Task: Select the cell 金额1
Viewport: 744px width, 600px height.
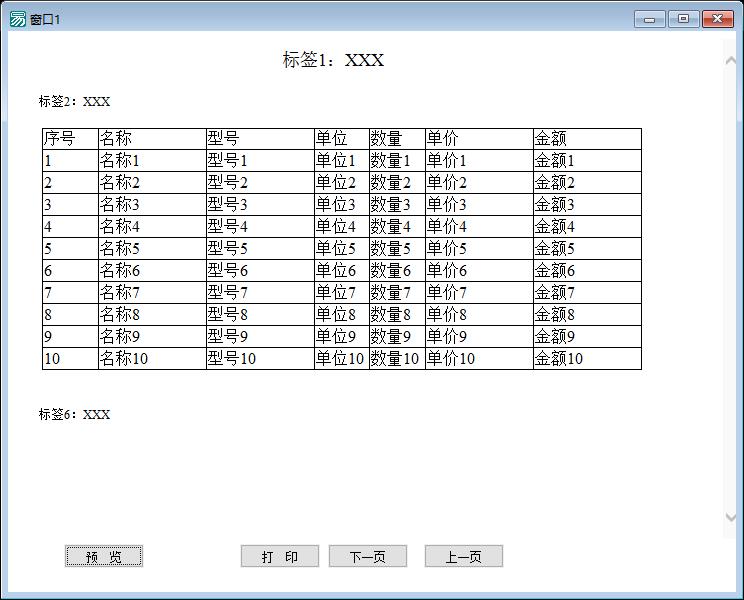Action: pyautogui.click(x=588, y=161)
